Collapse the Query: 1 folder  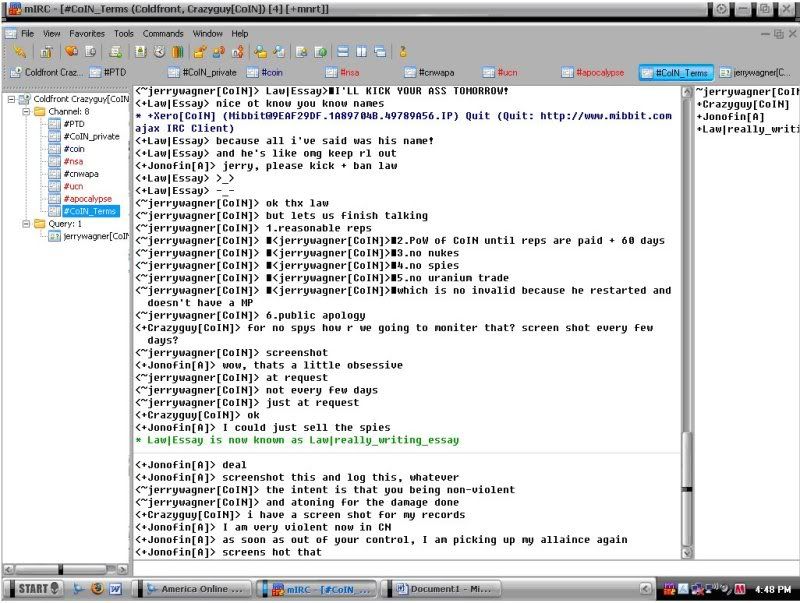[x=27, y=224]
